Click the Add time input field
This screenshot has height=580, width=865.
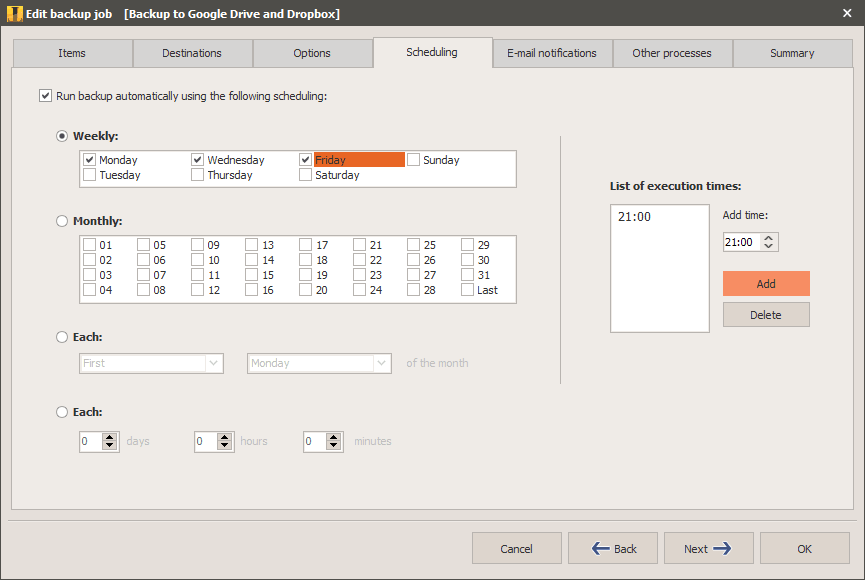pyautogui.click(x=740, y=242)
